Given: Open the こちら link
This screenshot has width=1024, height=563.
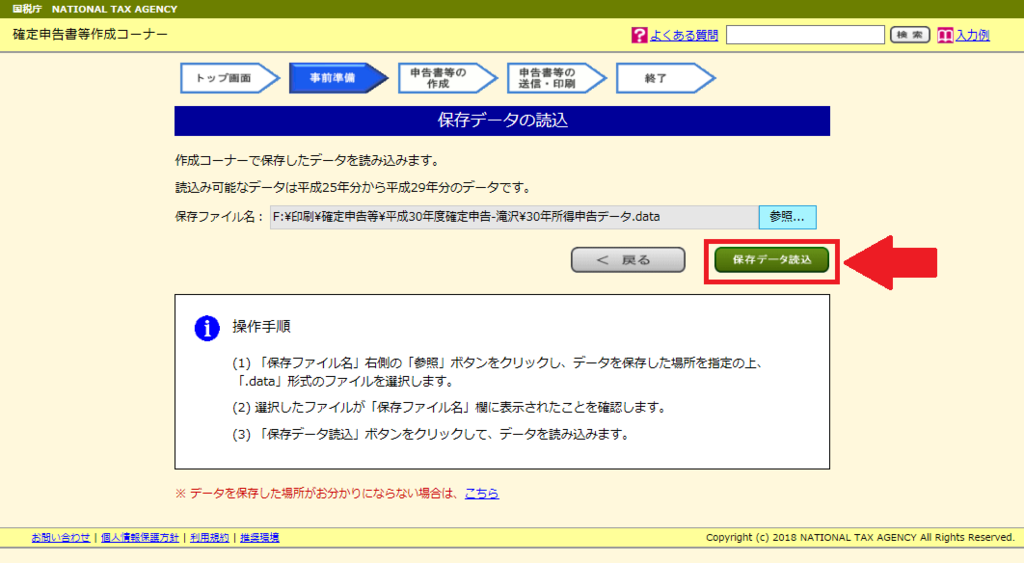Looking at the screenshot, I should click(x=481, y=494).
